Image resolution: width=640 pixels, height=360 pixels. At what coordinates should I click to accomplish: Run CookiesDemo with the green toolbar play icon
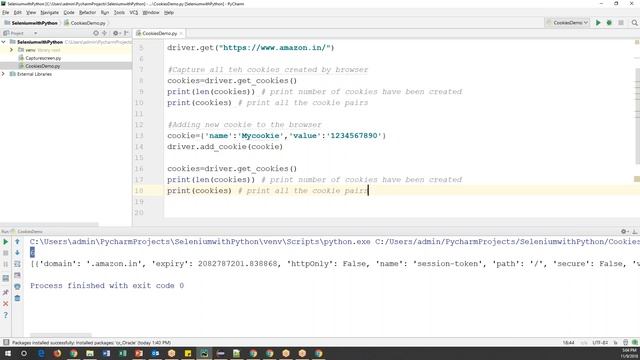click(598, 23)
